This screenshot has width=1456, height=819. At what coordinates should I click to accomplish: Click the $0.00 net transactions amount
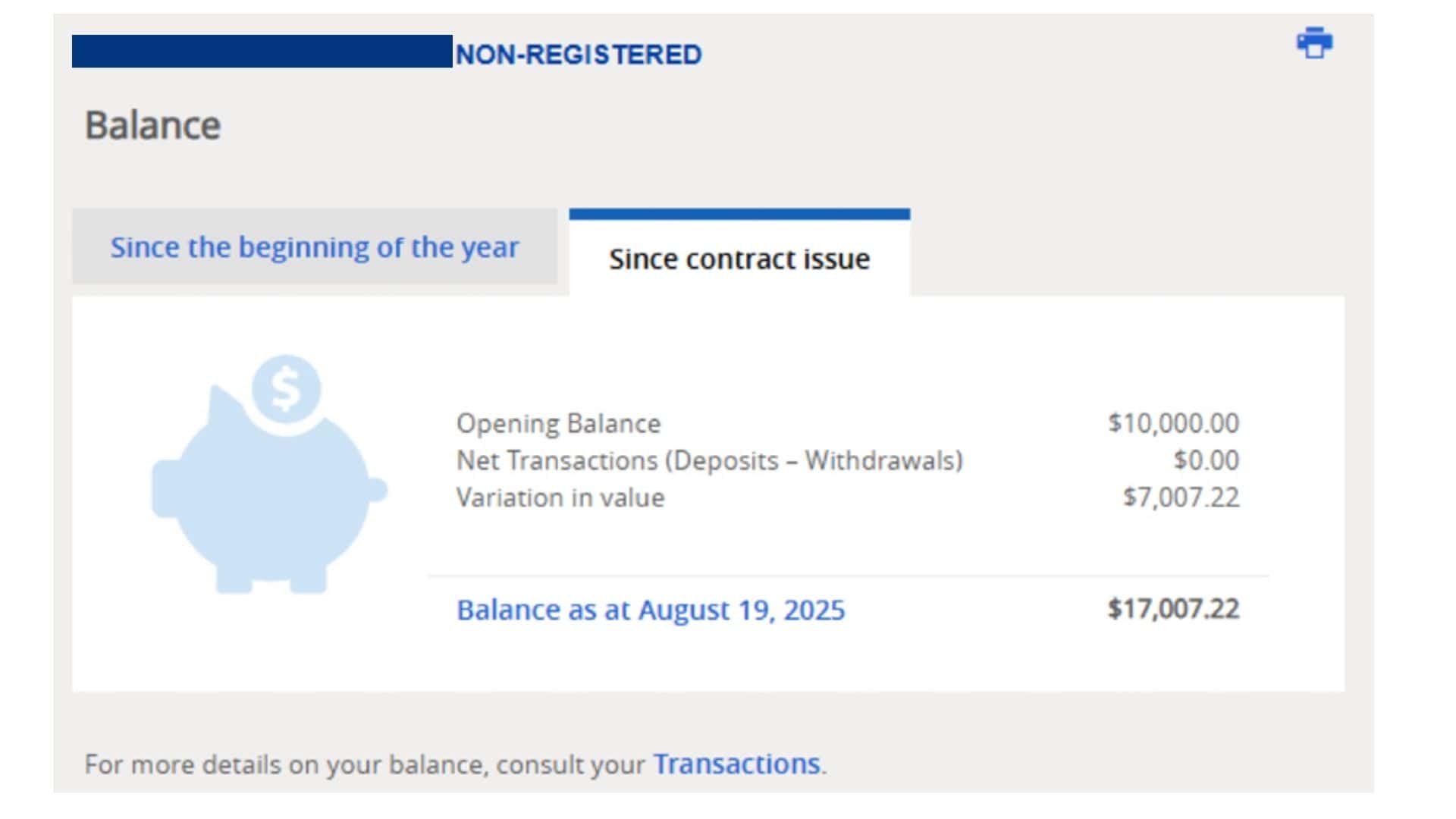pyautogui.click(x=1207, y=460)
